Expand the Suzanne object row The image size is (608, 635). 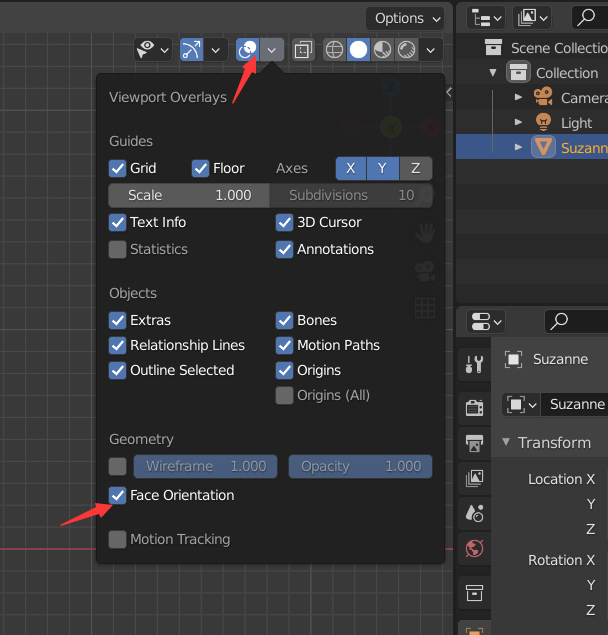coord(518,147)
